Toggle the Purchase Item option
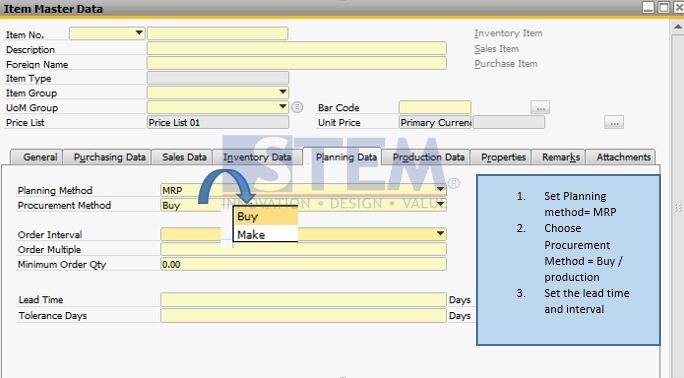 [506, 64]
